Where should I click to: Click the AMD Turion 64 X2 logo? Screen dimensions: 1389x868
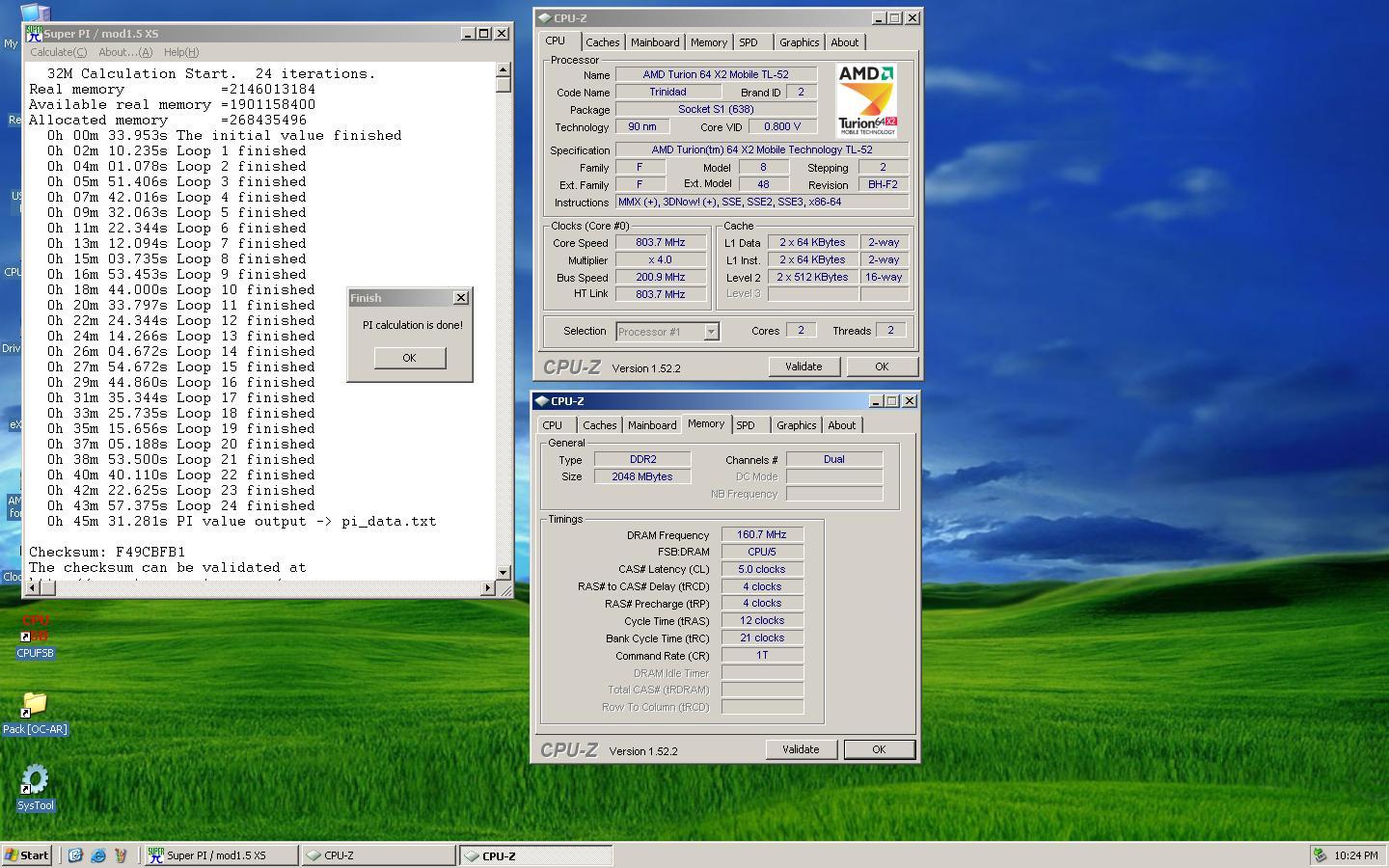click(866, 100)
